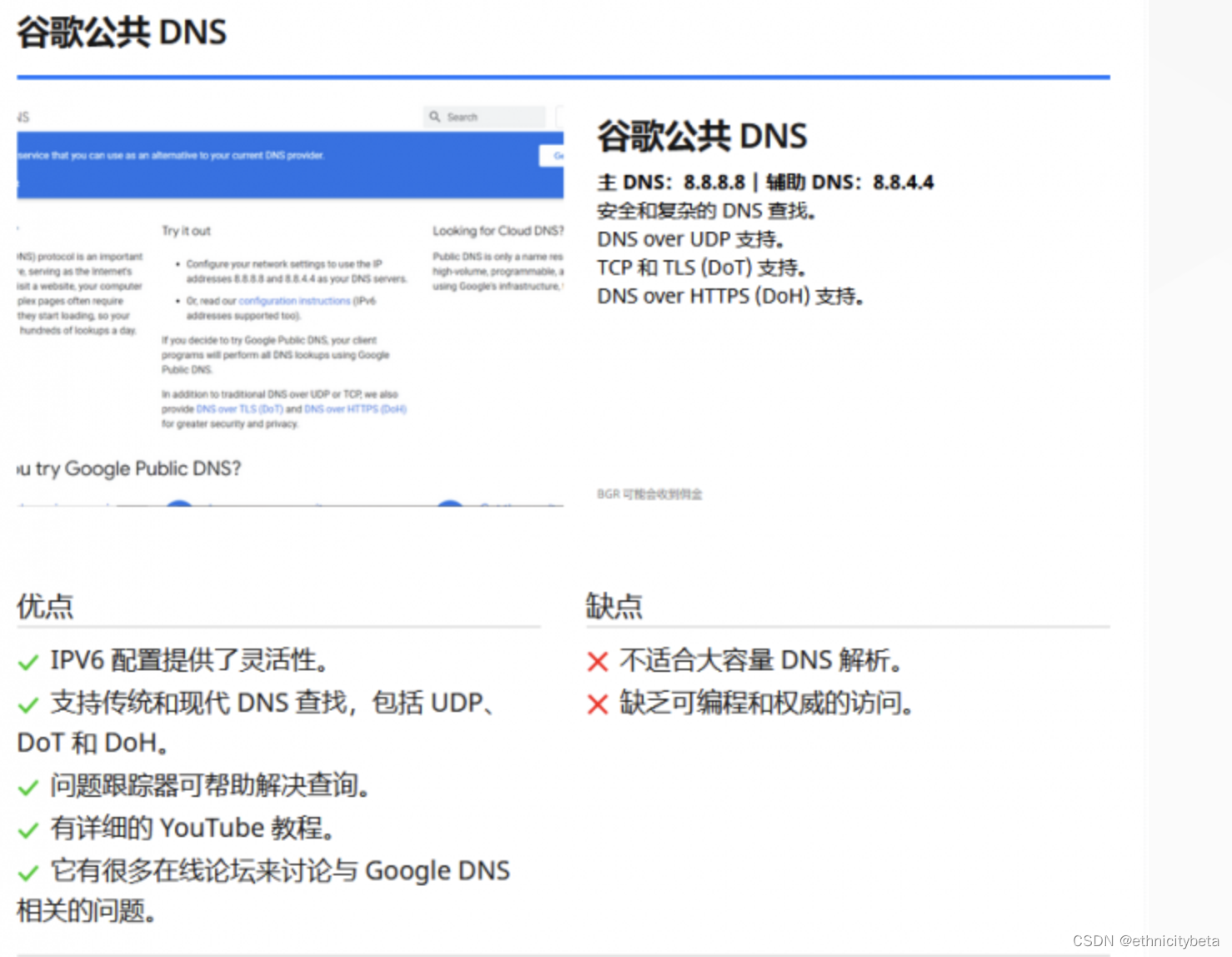Click the text 缺乏可编程和权威的访问
The width and height of the screenshot is (1232, 957).
pyautogui.click(x=766, y=703)
